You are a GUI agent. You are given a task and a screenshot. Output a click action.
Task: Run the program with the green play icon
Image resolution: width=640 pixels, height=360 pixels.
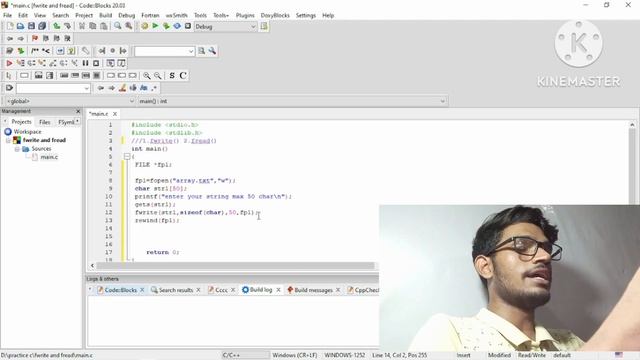pos(155,26)
